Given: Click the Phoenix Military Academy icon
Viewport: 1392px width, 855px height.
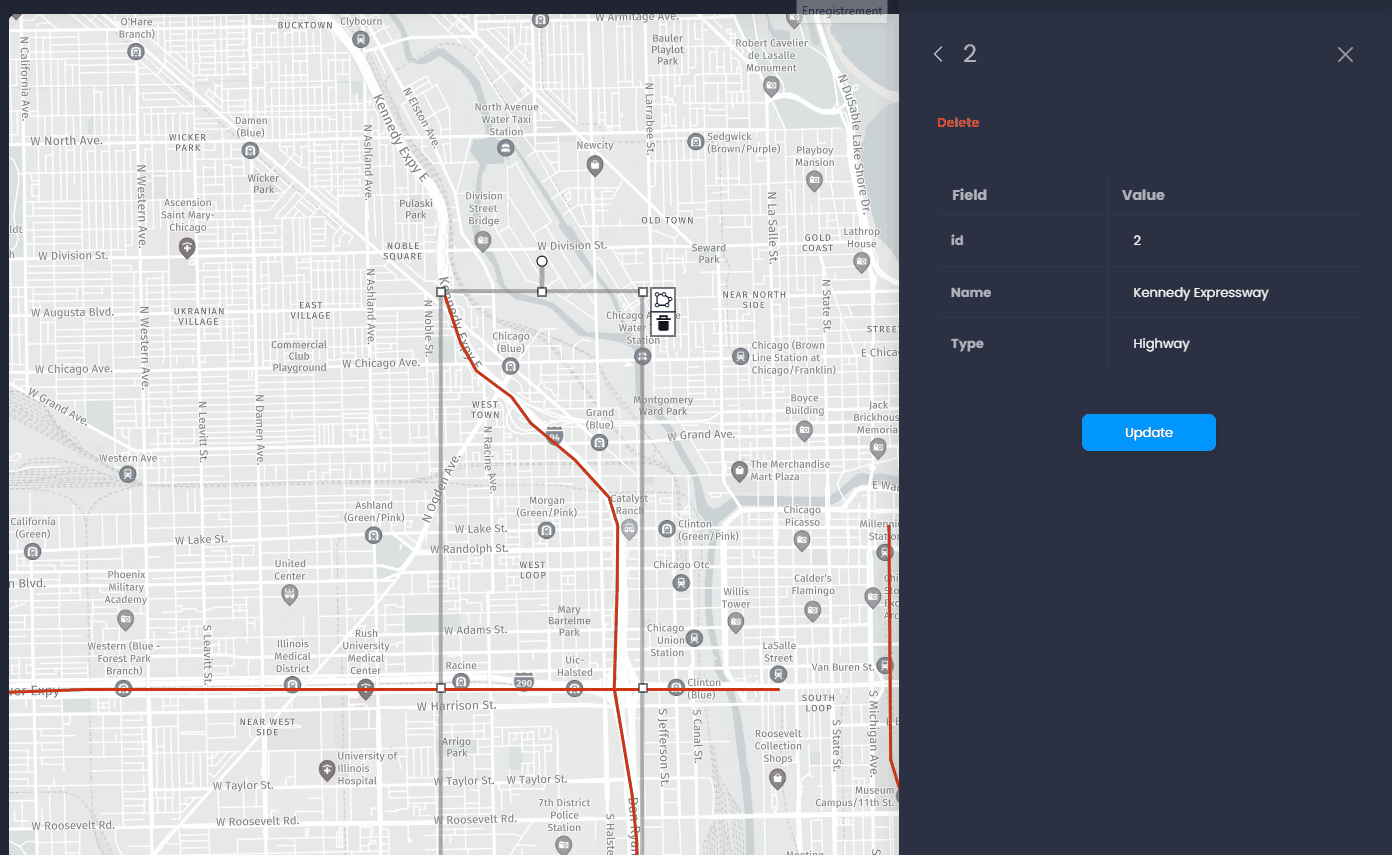Looking at the screenshot, I should 125,620.
